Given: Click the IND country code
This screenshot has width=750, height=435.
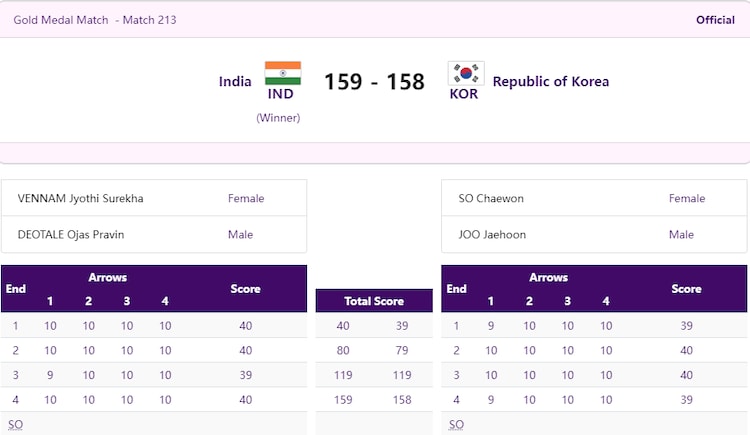Looking at the screenshot, I should (x=280, y=94).
